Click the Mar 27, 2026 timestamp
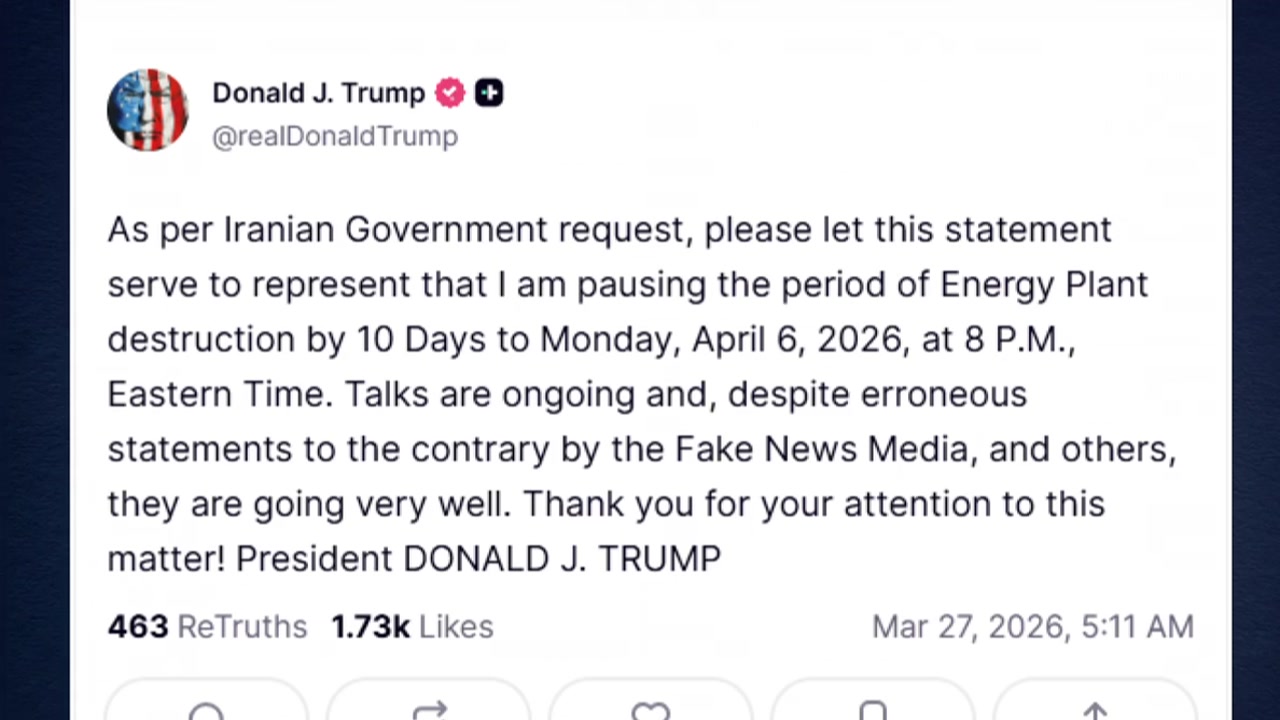This screenshot has width=1280, height=720. pyautogui.click(x=1032, y=627)
